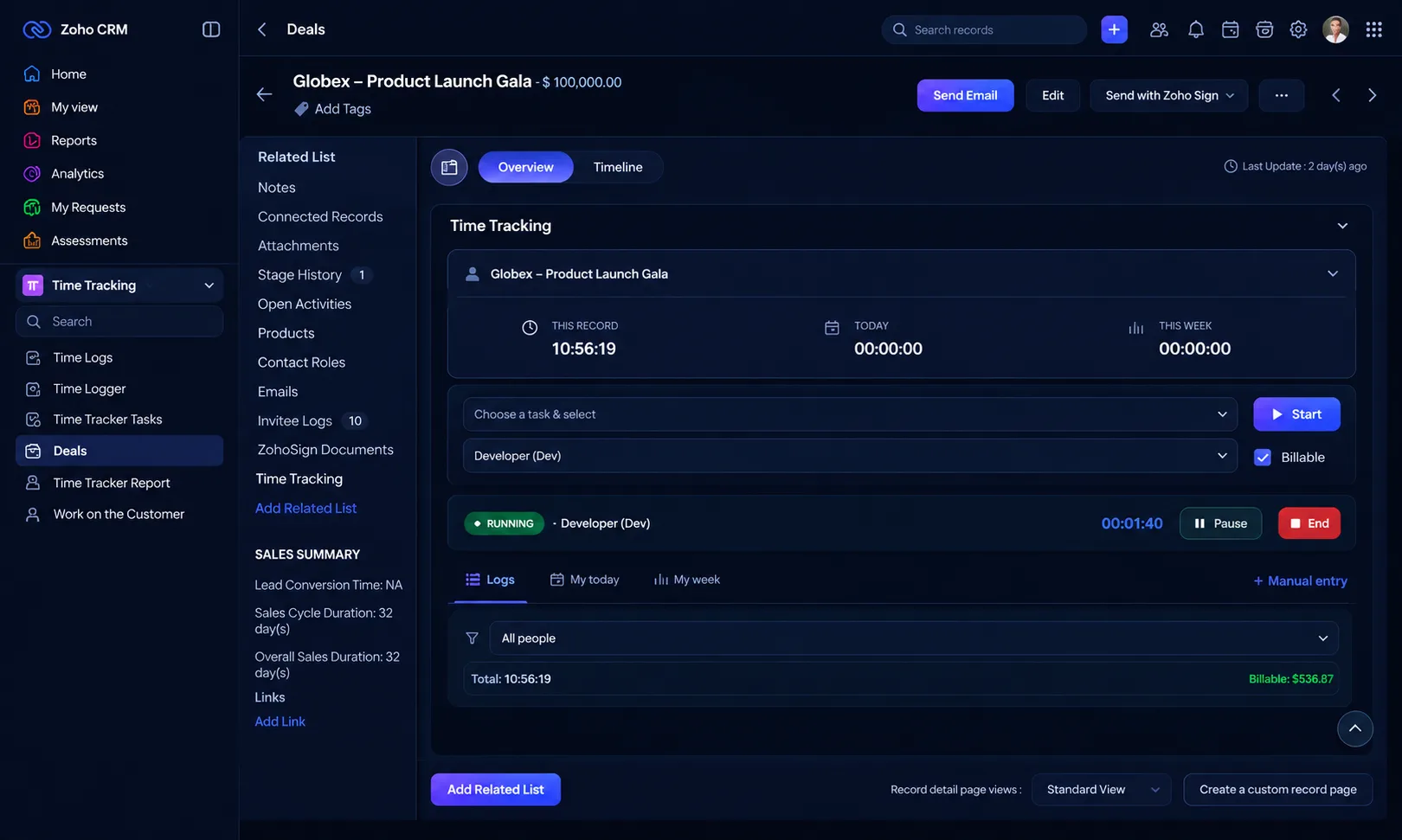This screenshot has width=1402, height=840.
Task: Go to next record with right chevron
Action: 1372,95
